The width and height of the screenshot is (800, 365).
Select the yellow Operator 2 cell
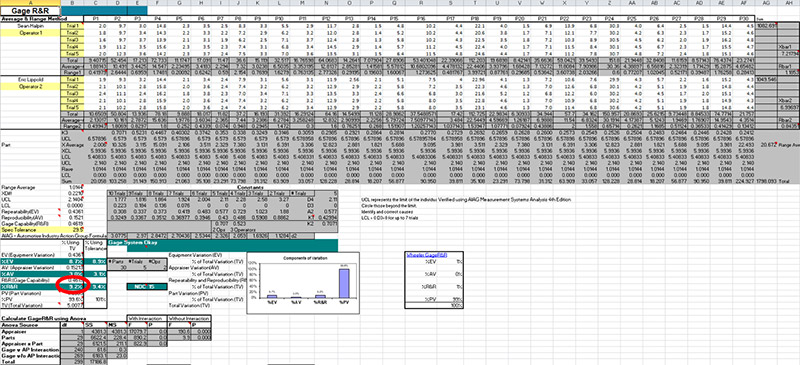30,87
